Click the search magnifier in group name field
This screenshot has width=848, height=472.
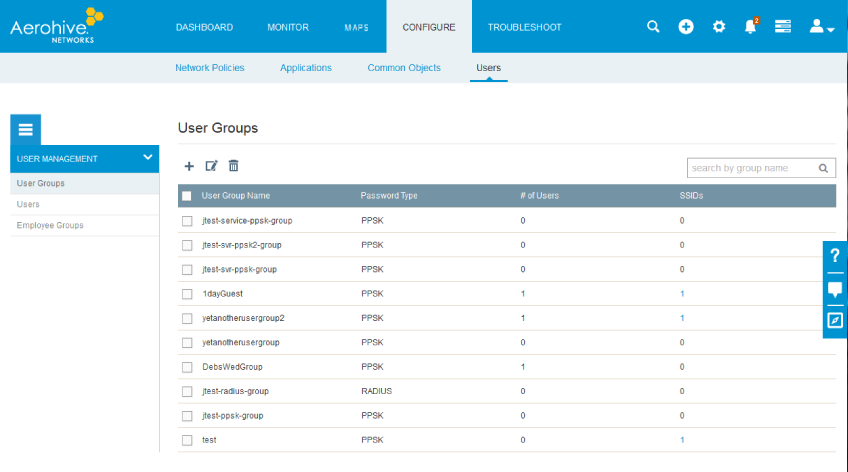point(823,168)
